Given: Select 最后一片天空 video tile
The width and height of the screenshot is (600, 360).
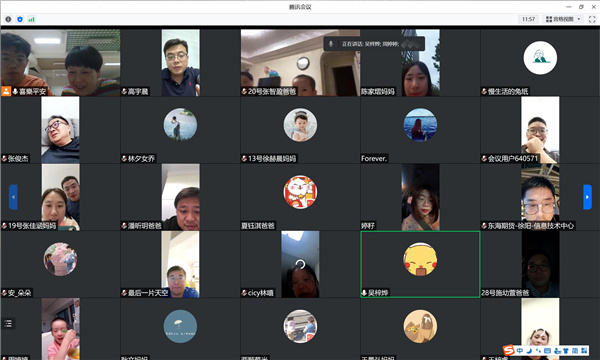Looking at the screenshot, I should [x=180, y=264].
